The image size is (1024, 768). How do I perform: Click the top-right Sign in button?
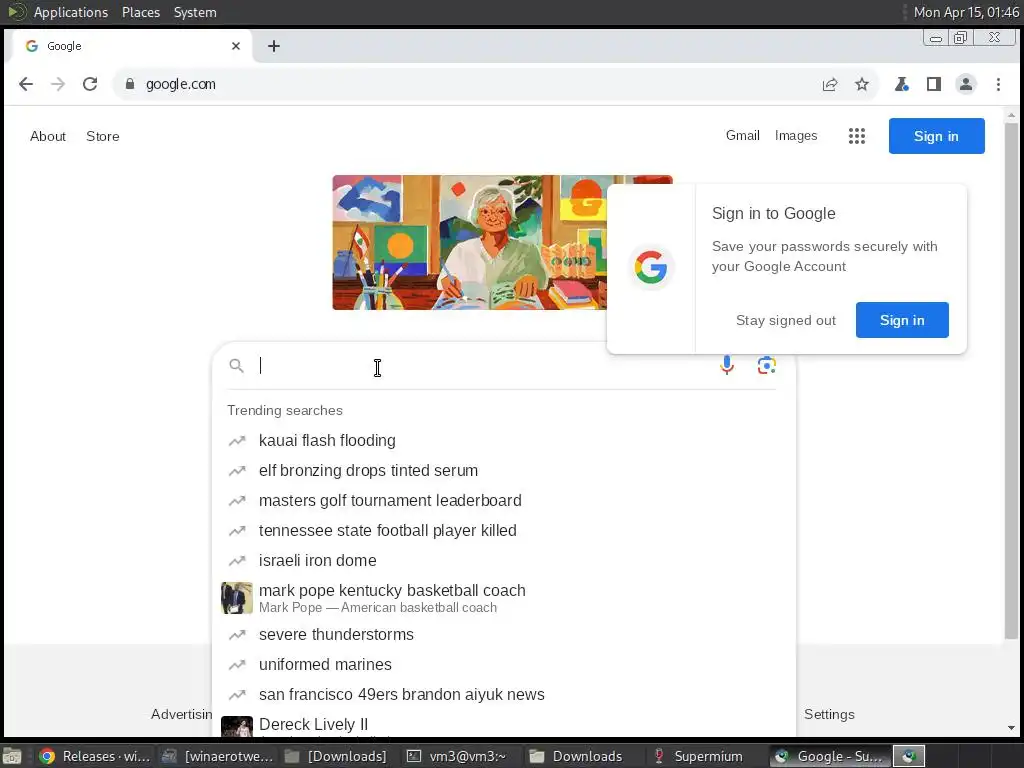pos(936,136)
